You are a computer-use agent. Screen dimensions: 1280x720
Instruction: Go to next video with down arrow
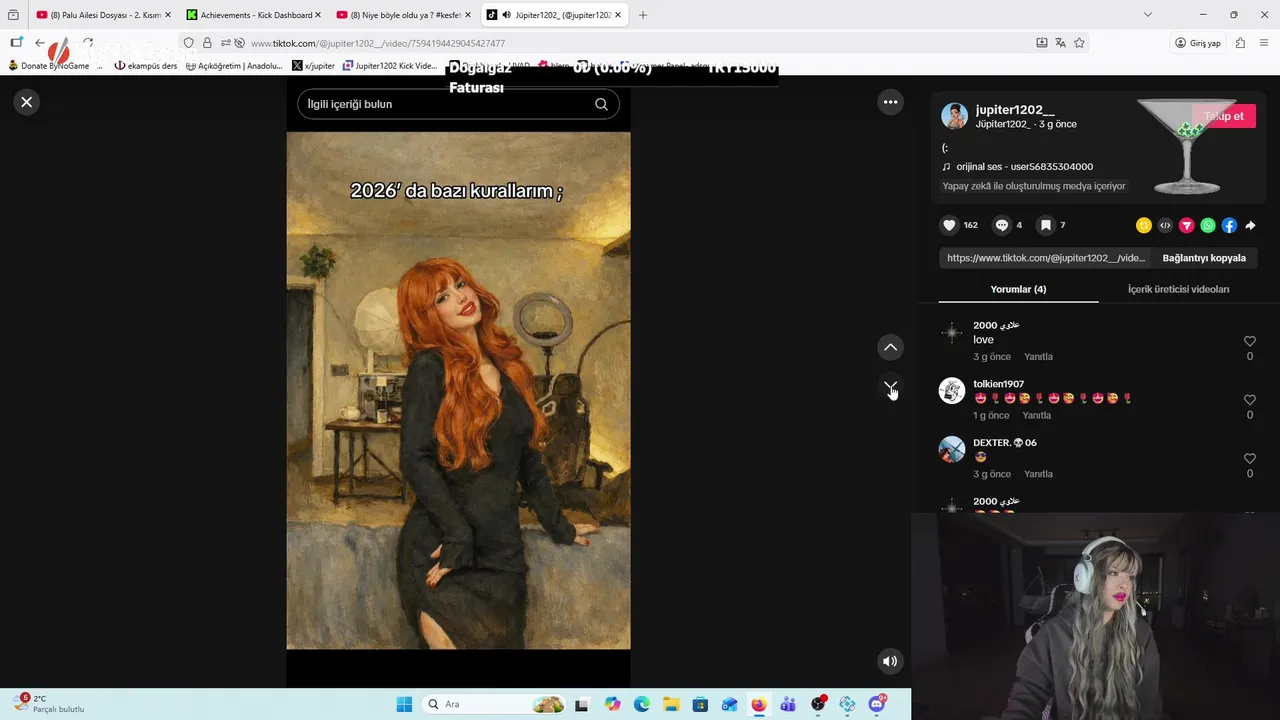click(890, 387)
